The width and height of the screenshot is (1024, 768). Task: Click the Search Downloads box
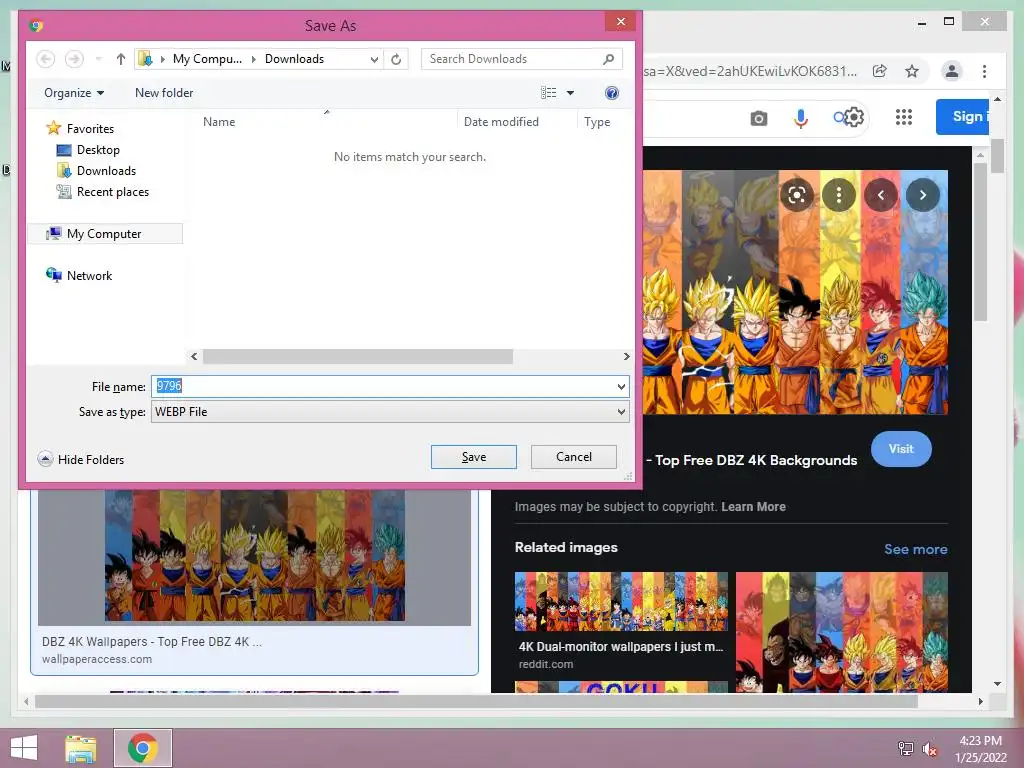(x=513, y=59)
